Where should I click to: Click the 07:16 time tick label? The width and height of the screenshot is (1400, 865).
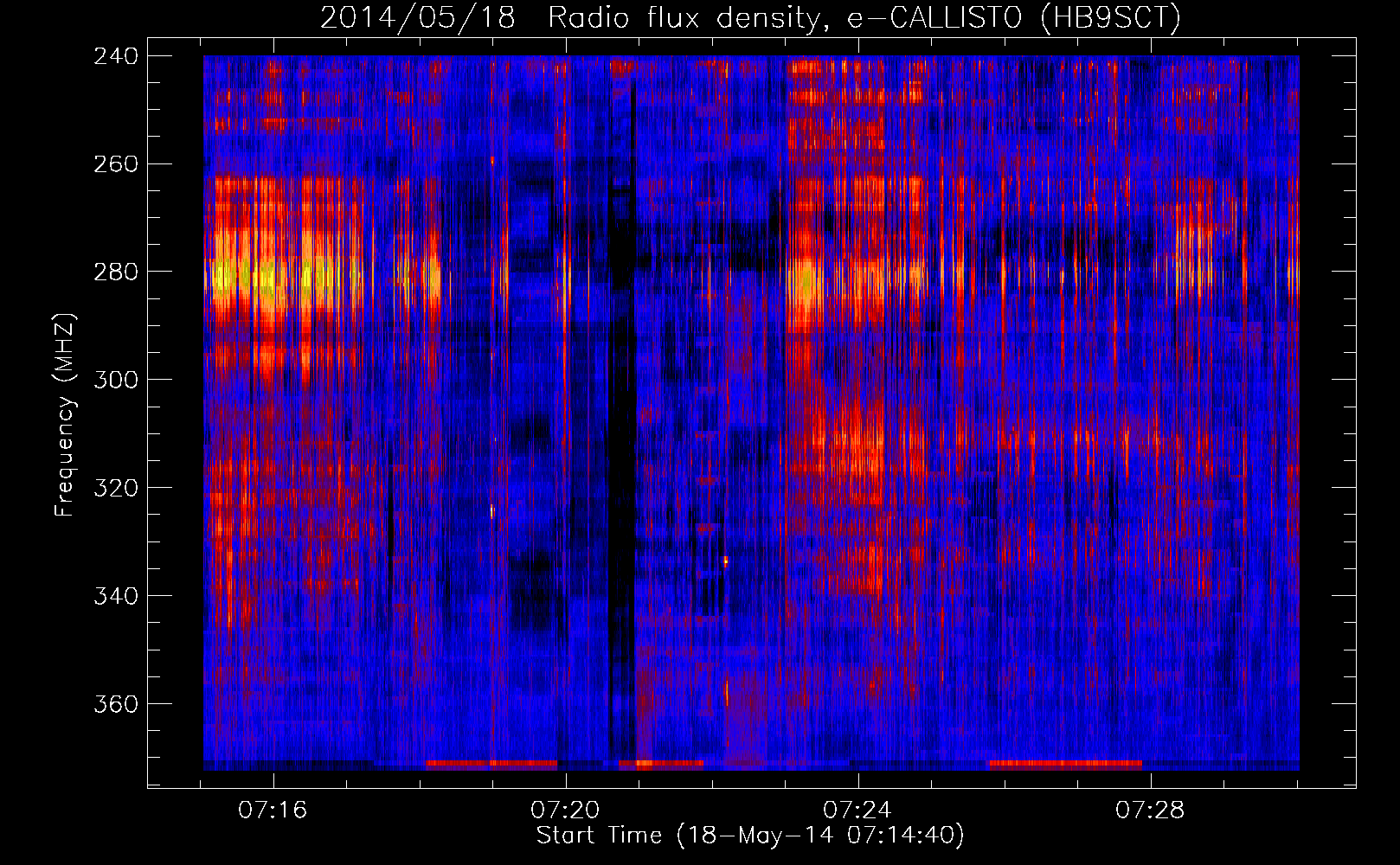[273, 811]
